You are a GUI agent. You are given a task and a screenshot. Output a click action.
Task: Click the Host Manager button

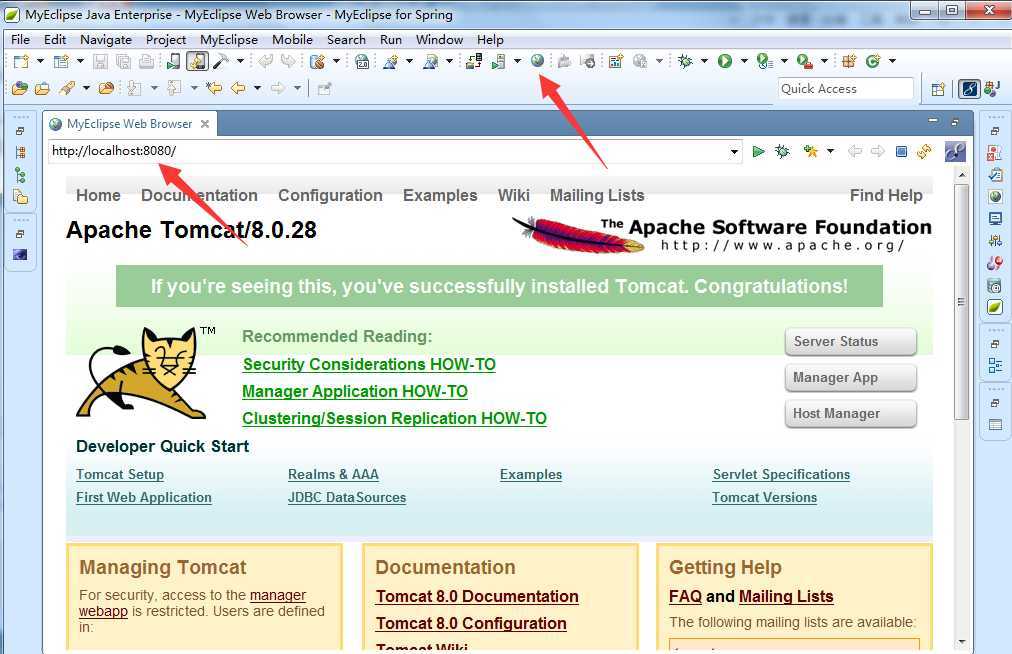851,414
